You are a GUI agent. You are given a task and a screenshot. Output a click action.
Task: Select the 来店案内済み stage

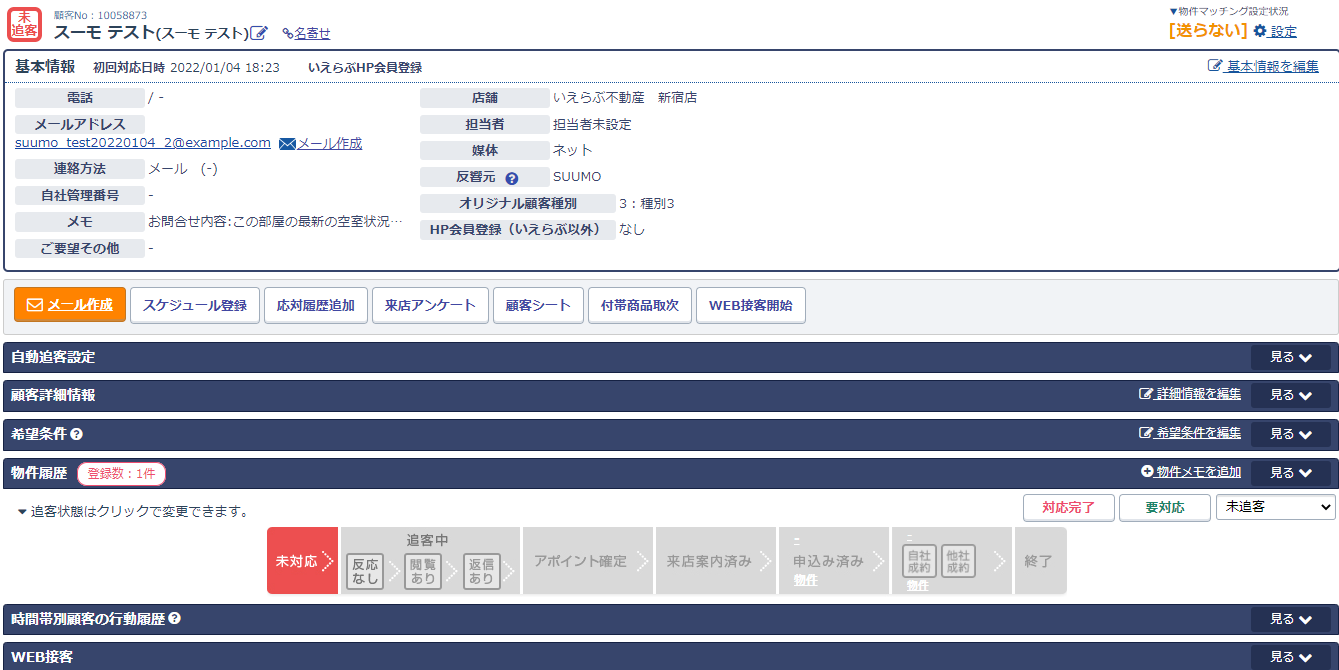pyautogui.click(x=709, y=561)
